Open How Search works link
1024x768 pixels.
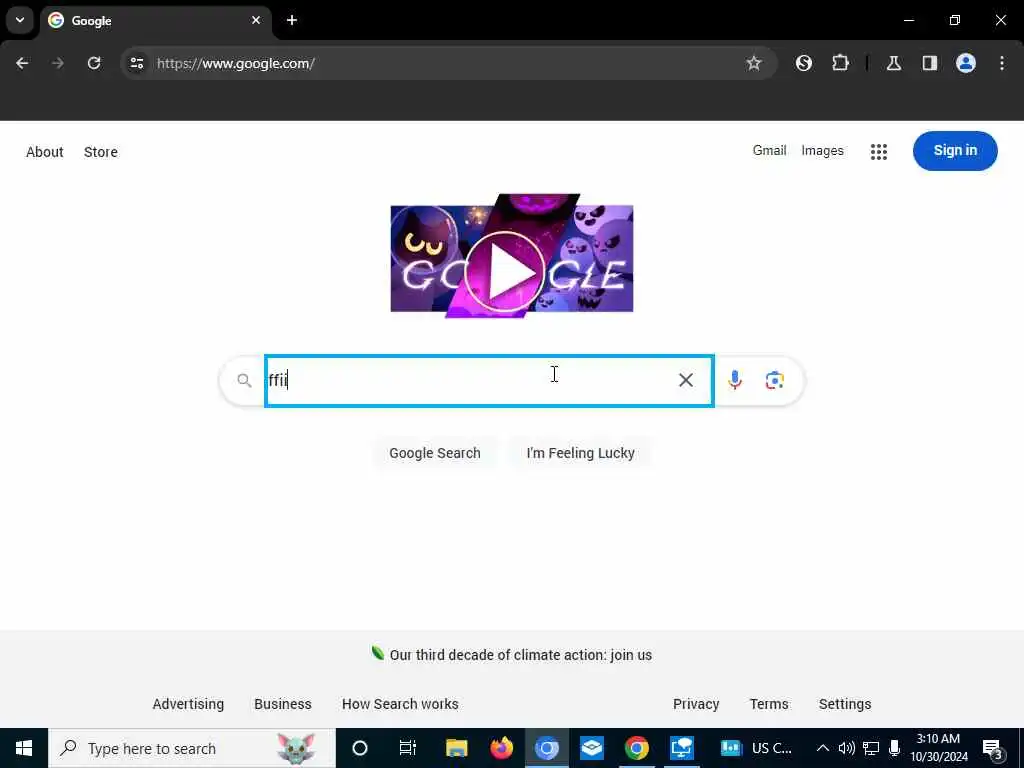pos(400,704)
